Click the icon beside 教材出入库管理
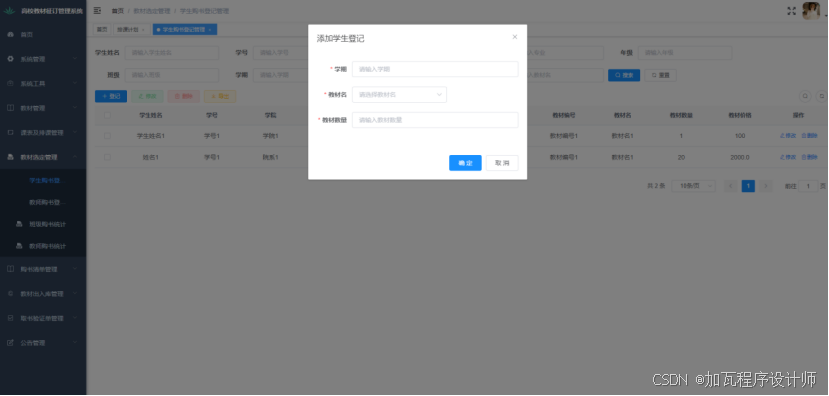 coord(11,293)
